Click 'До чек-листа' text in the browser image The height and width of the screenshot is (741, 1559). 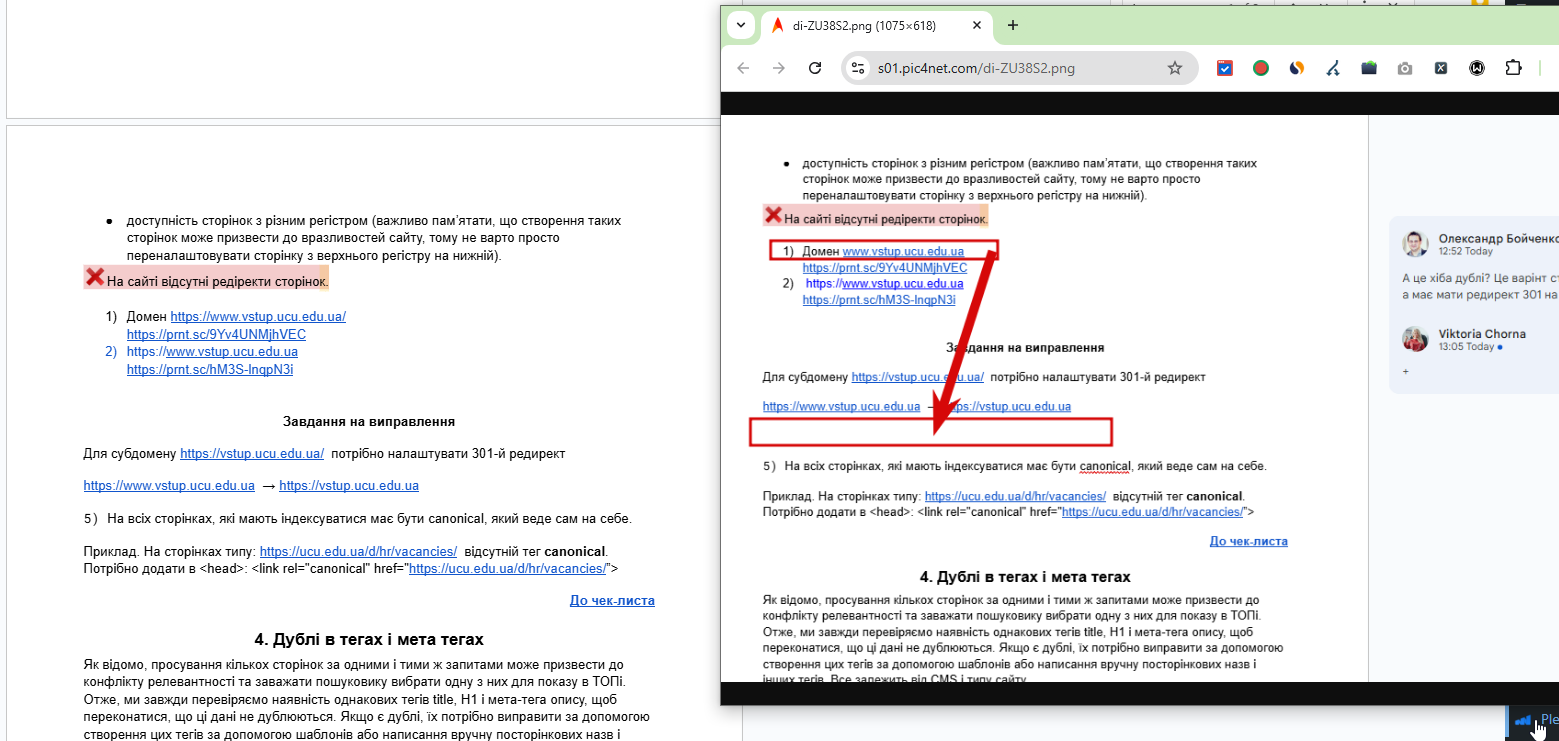[x=1249, y=541]
